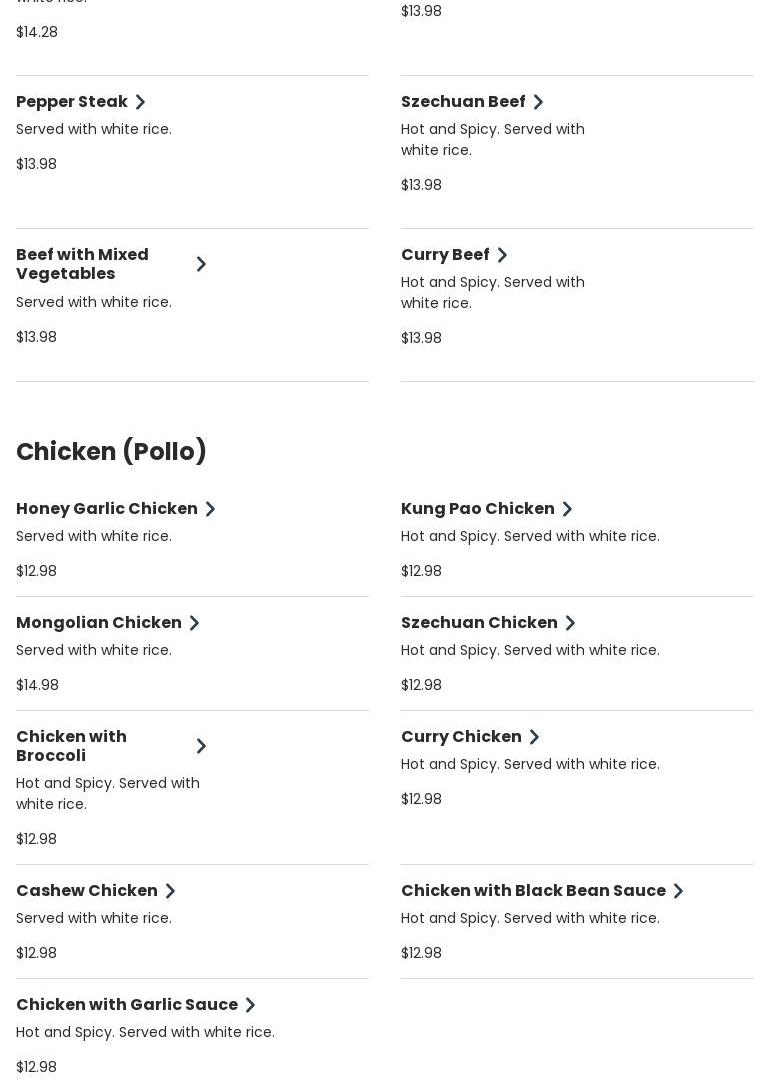
Task: Click the chevron next to Honey Garlic Chicken
Action: 210,509
